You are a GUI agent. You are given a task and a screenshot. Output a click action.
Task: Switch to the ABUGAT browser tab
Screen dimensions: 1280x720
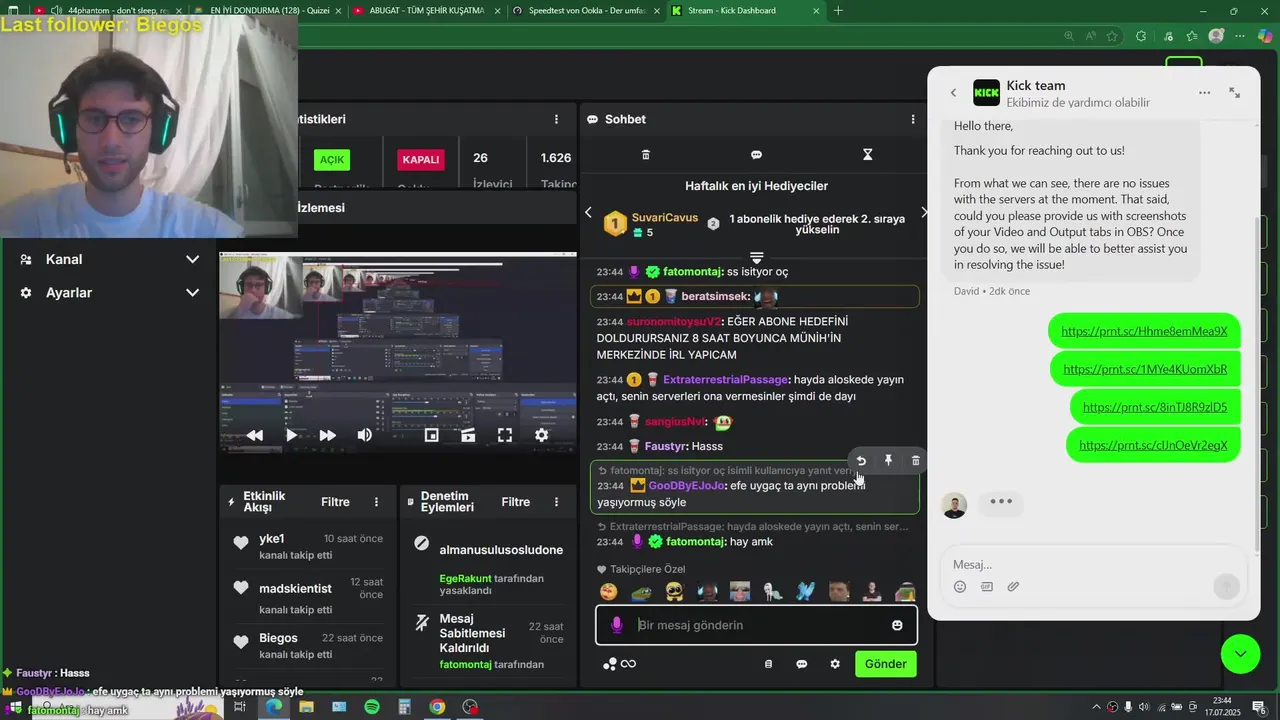pyautogui.click(x=427, y=11)
